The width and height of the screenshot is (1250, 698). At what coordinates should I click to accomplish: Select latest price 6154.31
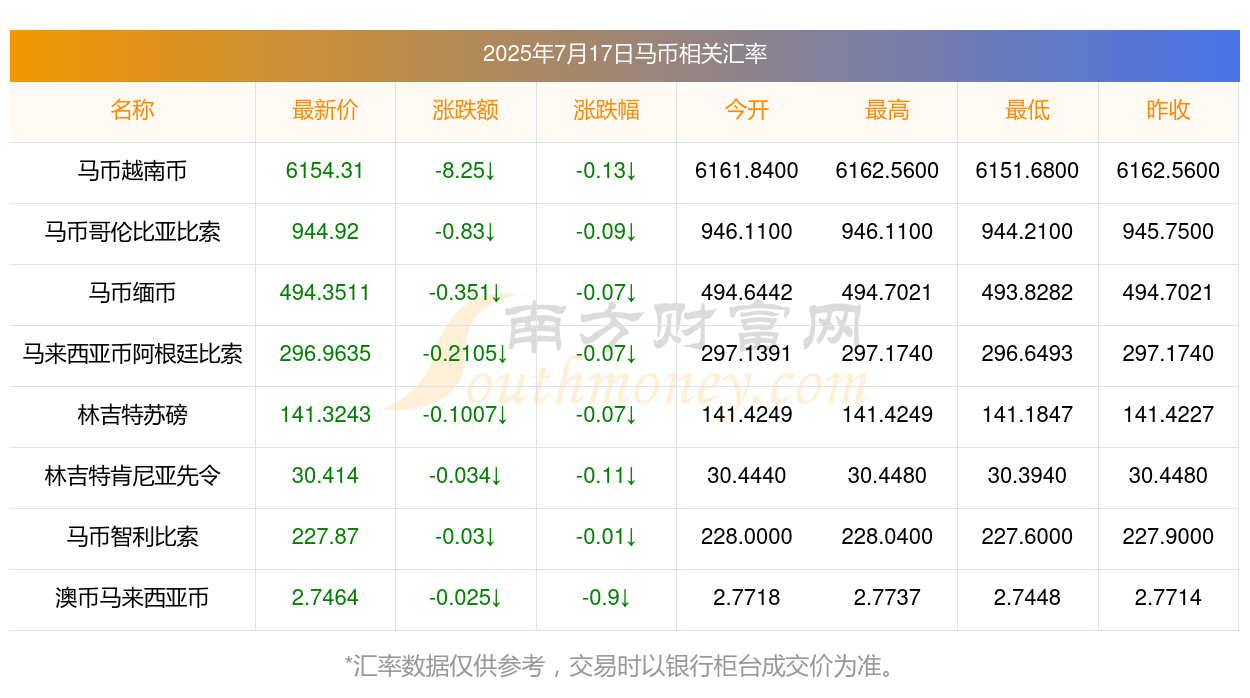click(325, 171)
